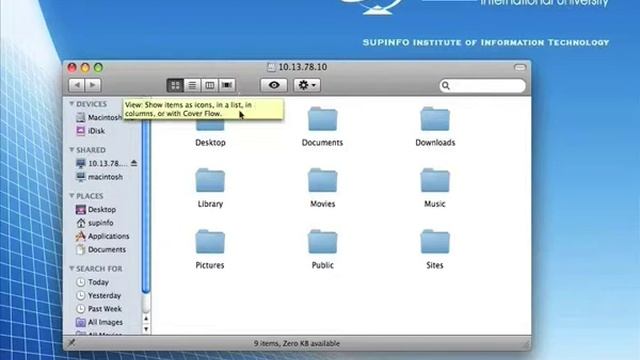Viewport: 640px width, 360px height.
Task: Open supinfo home folder in sidebar
Action: click(95, 223)
